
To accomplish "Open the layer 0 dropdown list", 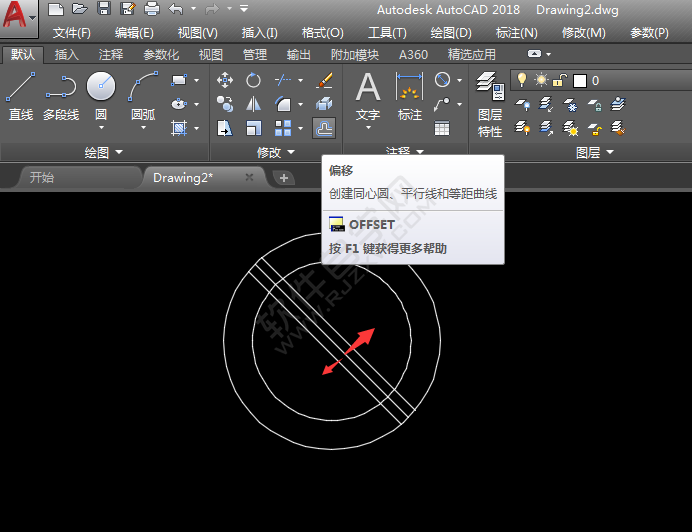I will click(x=601, y=80).
